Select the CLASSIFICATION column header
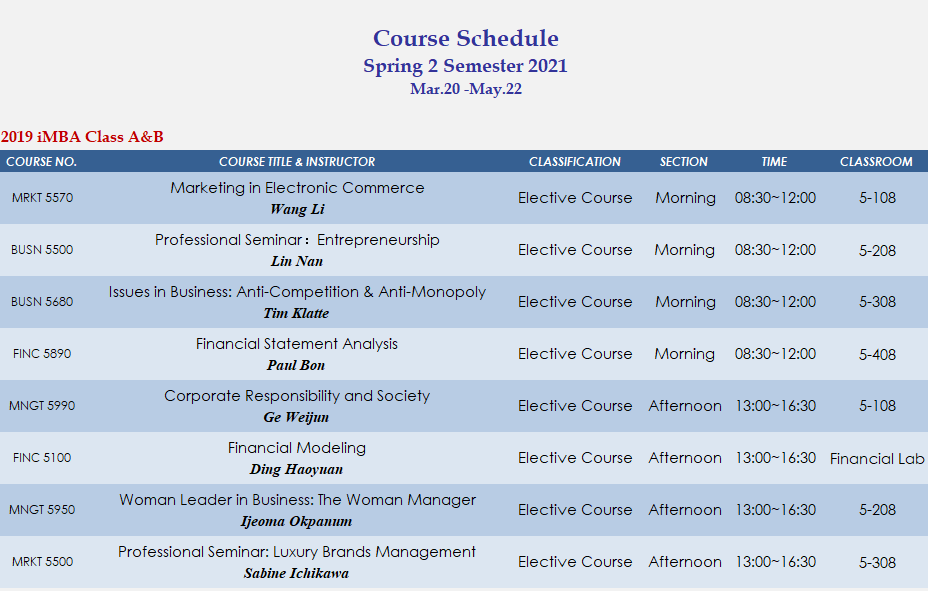928x591 pixels. point(575,162)
